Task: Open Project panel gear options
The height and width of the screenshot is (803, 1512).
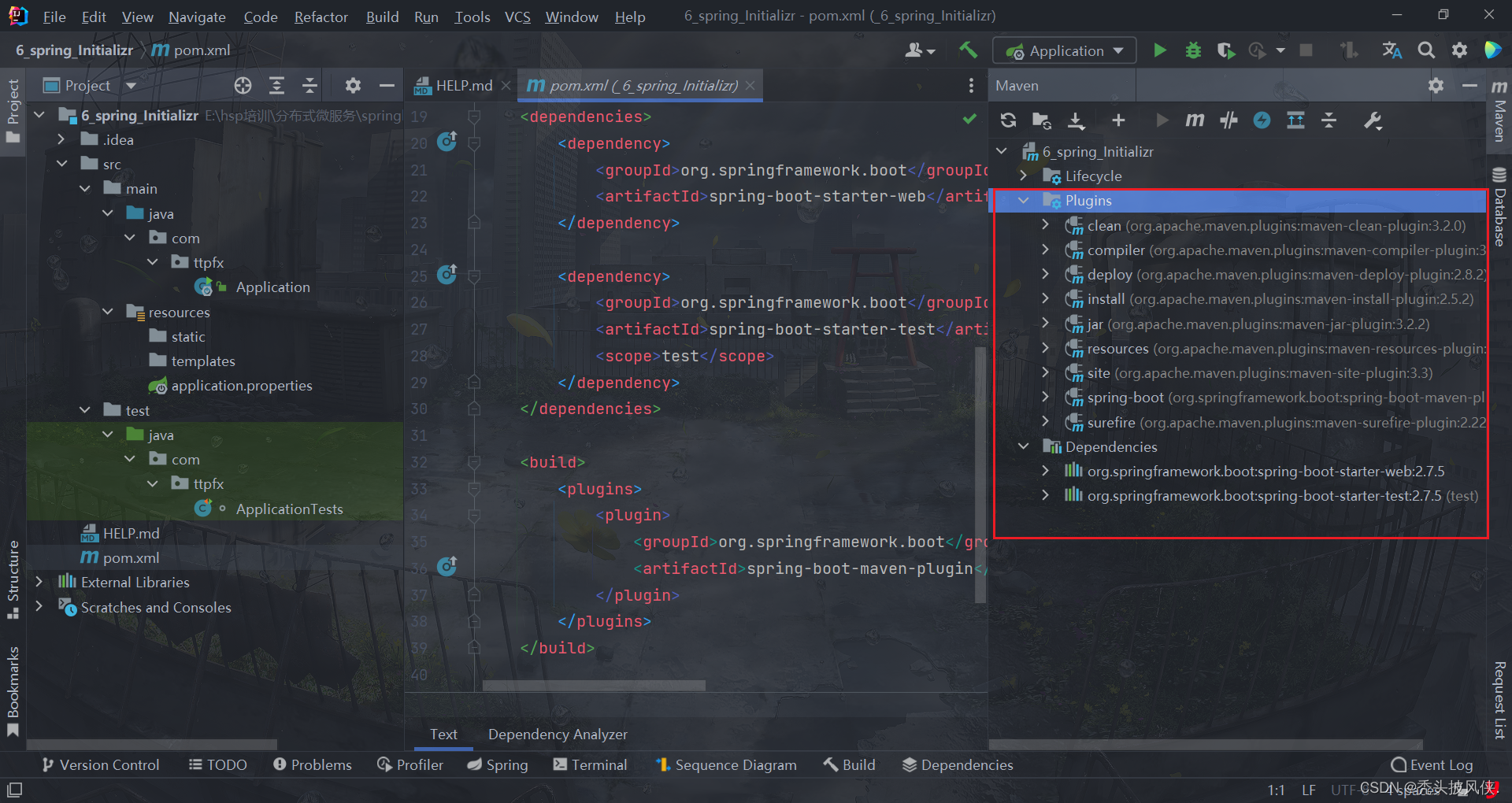Action: [353, 85]
